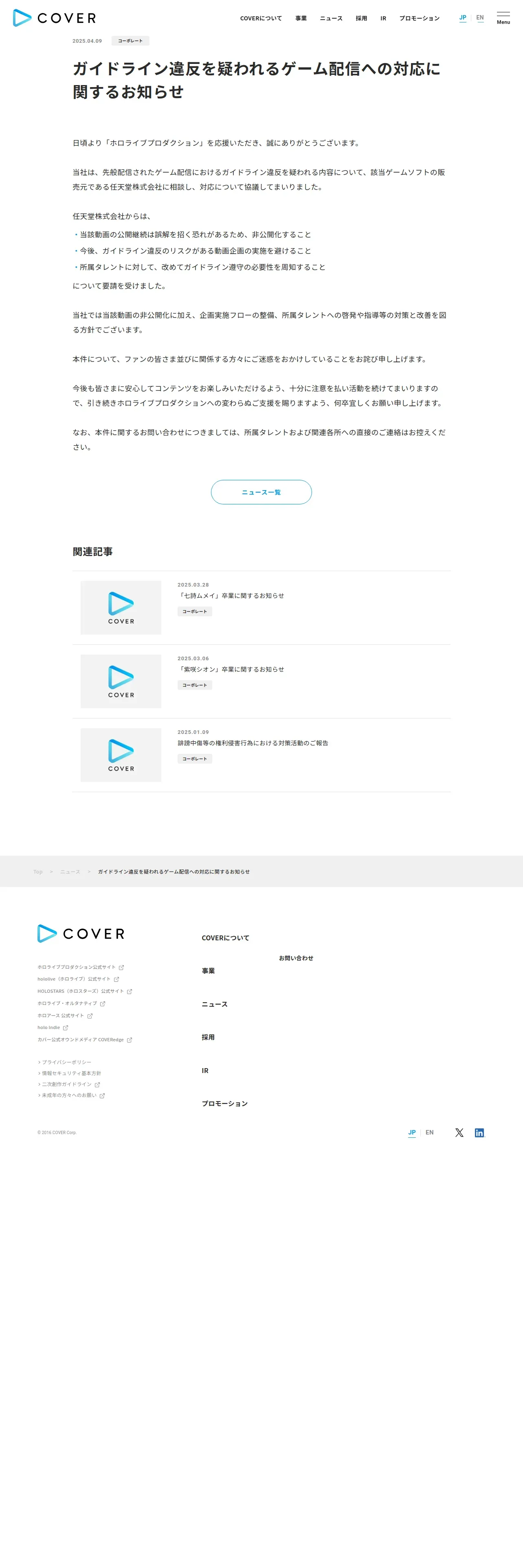Open 二次創作ガイドライン footer link
Screen dimensions: 523x1568
pos(69,1084)
